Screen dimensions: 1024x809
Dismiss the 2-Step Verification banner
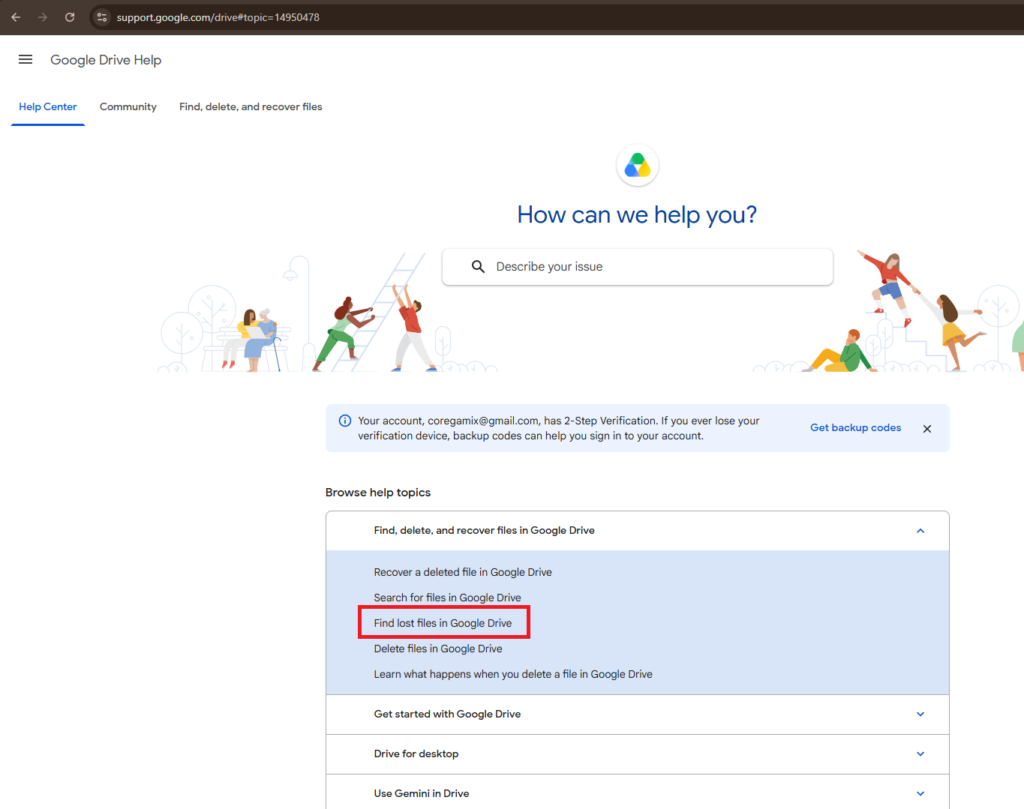(x=927, y=429)
